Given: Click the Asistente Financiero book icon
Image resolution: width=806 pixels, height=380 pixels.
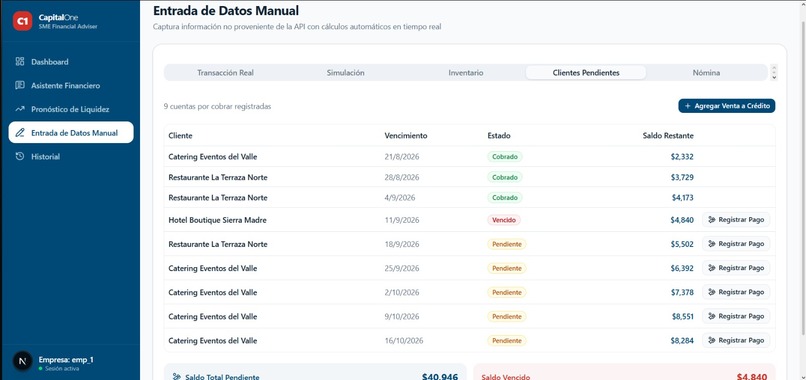Looking at the screenshot, I should [x=20, y=85].
